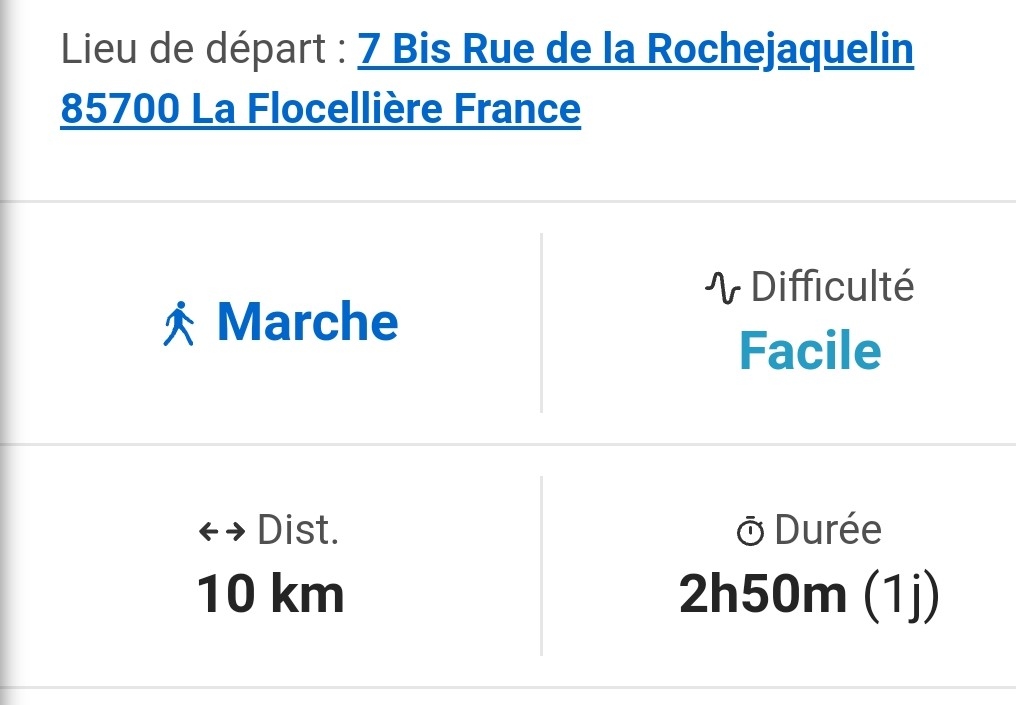Click the stopwatch icon beside Durée

[750, 532]
